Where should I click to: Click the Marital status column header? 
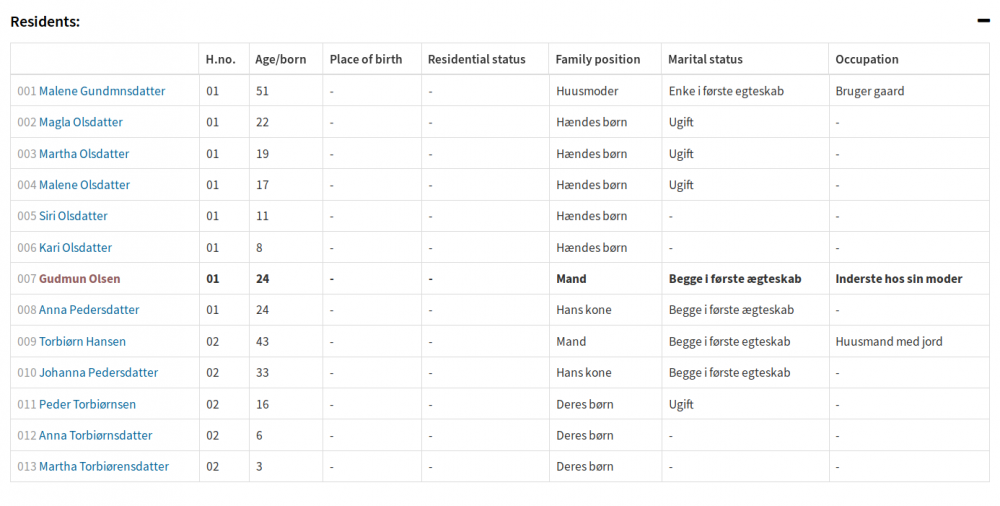point(705,59)
